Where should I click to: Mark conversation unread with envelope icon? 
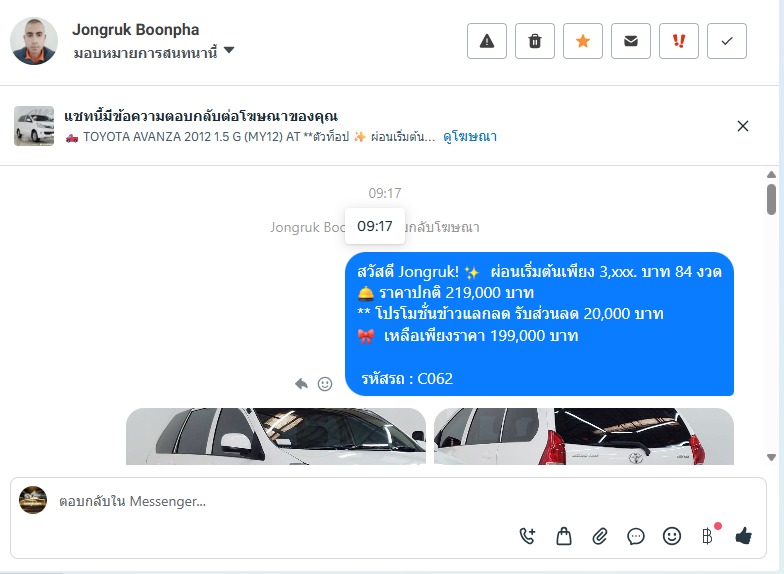point(630,41)
